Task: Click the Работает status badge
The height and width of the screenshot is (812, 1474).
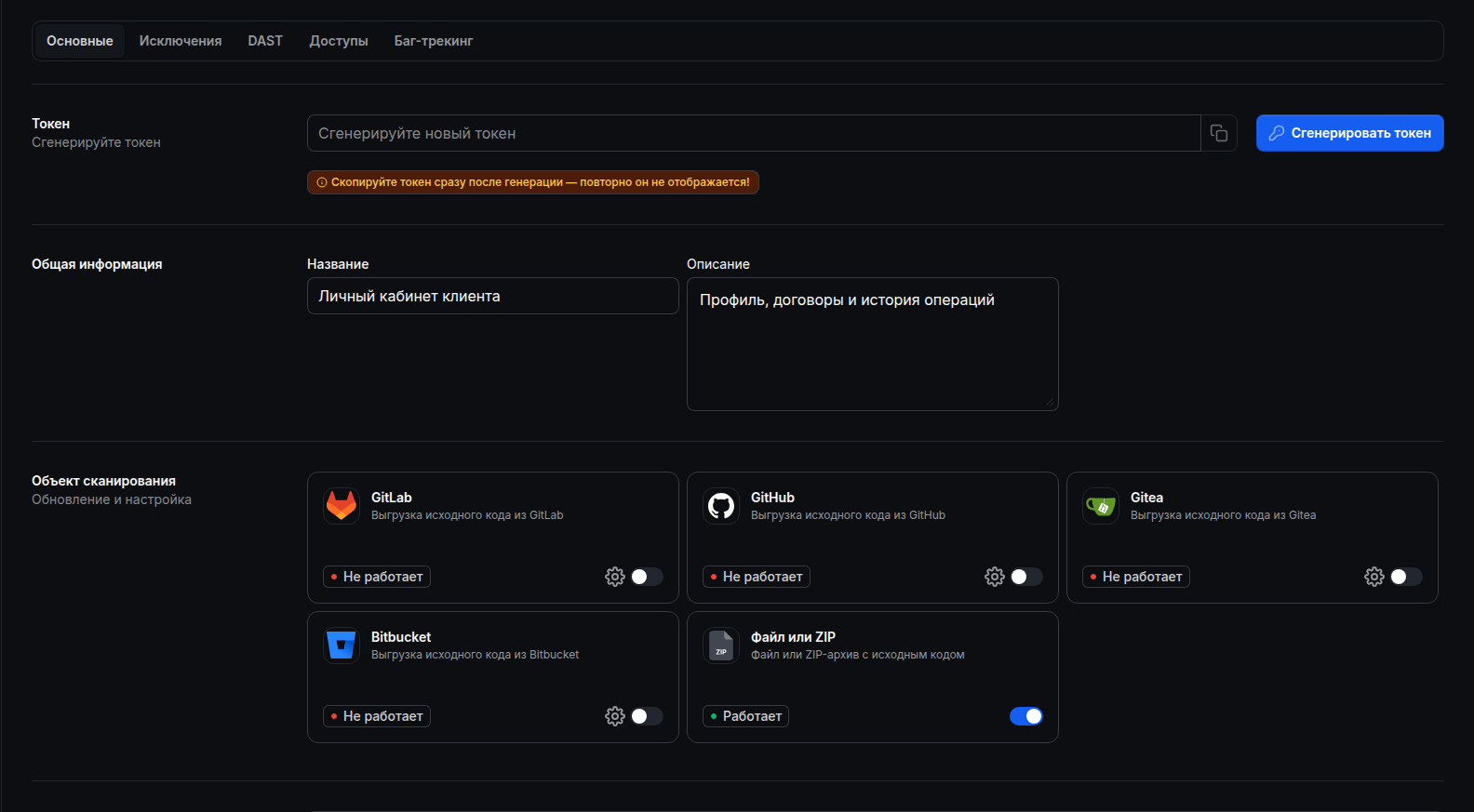Action: point(745,716)
